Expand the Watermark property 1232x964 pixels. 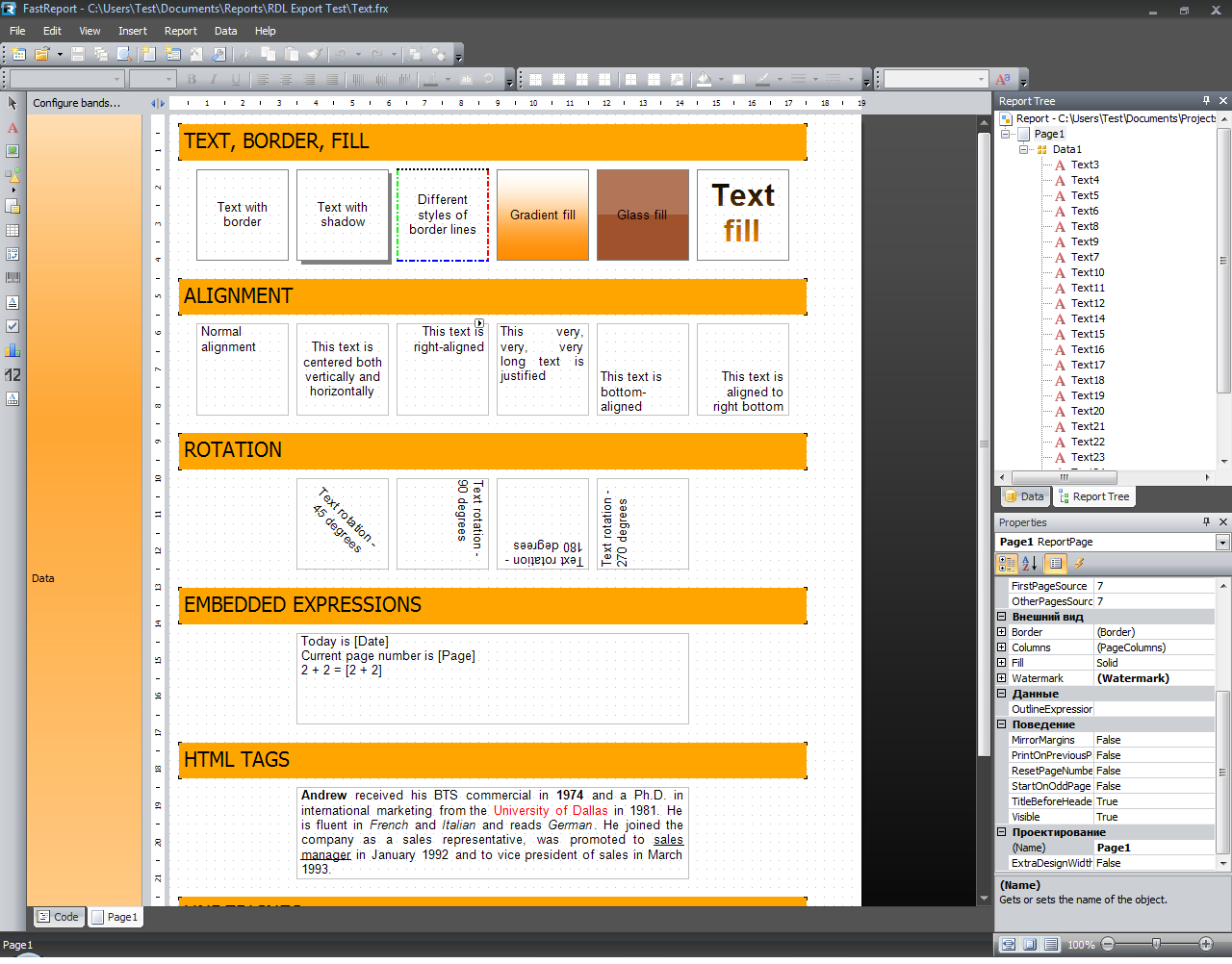(1002, 678)
